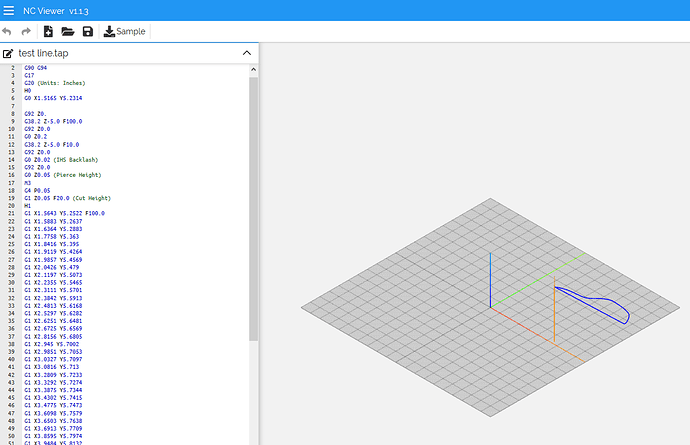
Task: Select line G0 Z0.02 (IHS Backlash)
Action: (61, 160)
